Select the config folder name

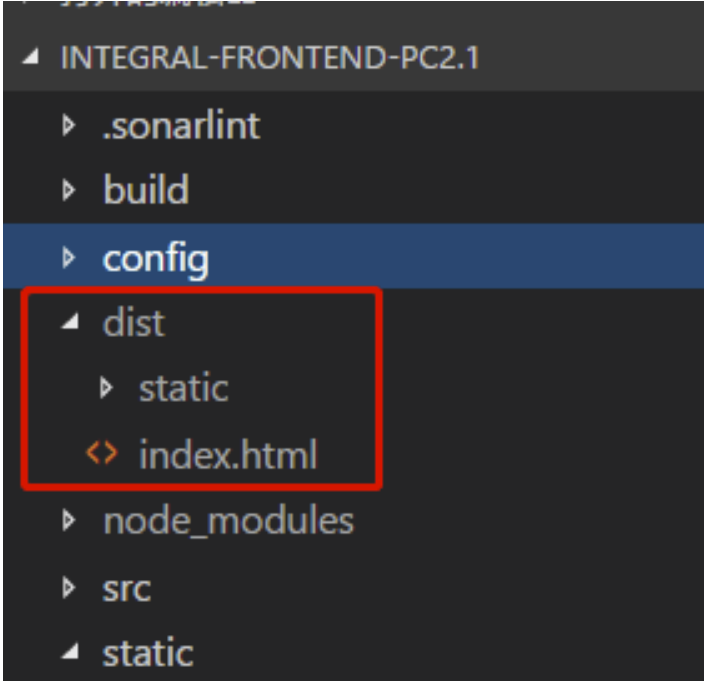point(156,259)
